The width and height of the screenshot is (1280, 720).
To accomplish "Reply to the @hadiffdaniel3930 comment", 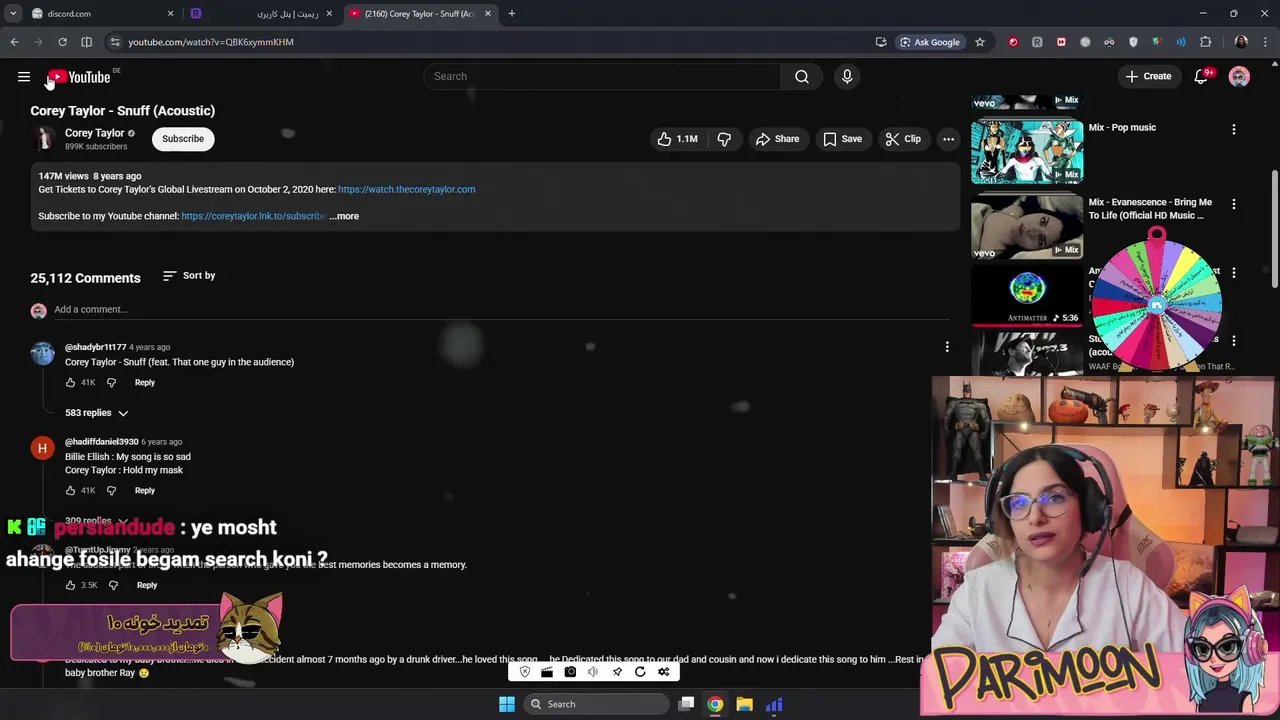I will click(145, 490).
